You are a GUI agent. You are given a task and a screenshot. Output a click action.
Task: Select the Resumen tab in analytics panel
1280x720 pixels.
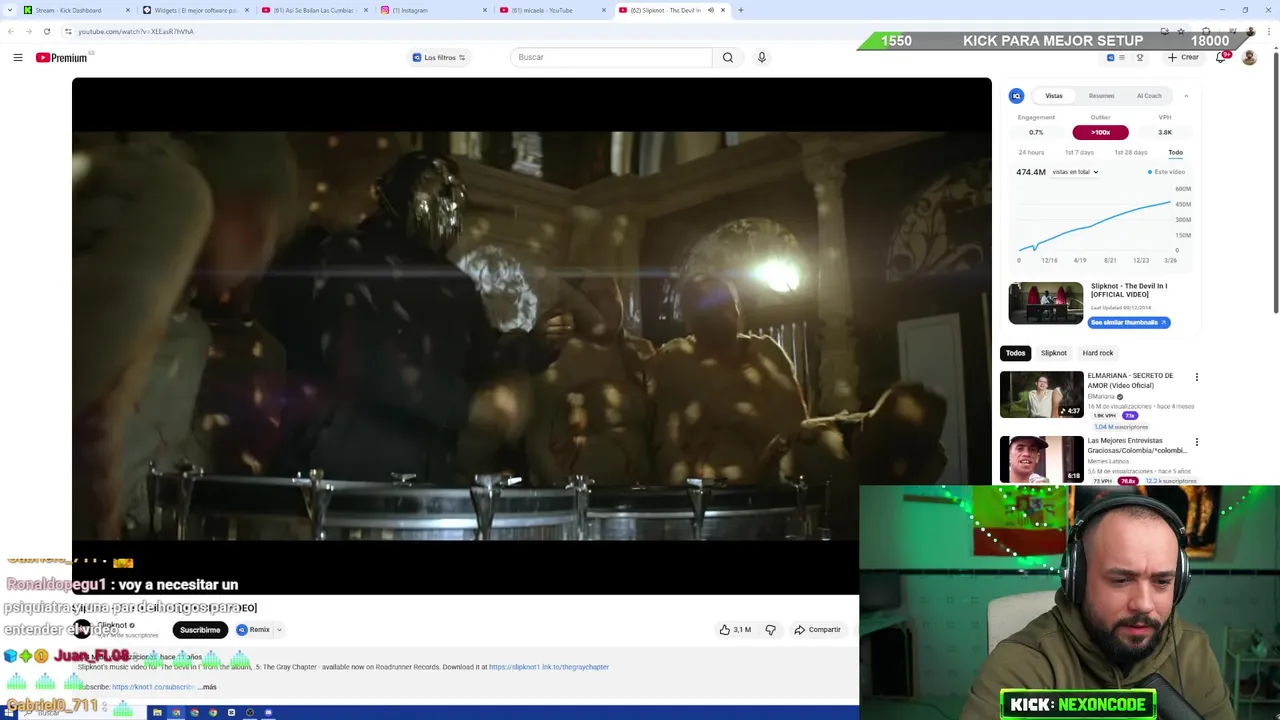pyautogui.click(x=1101, y=96)
